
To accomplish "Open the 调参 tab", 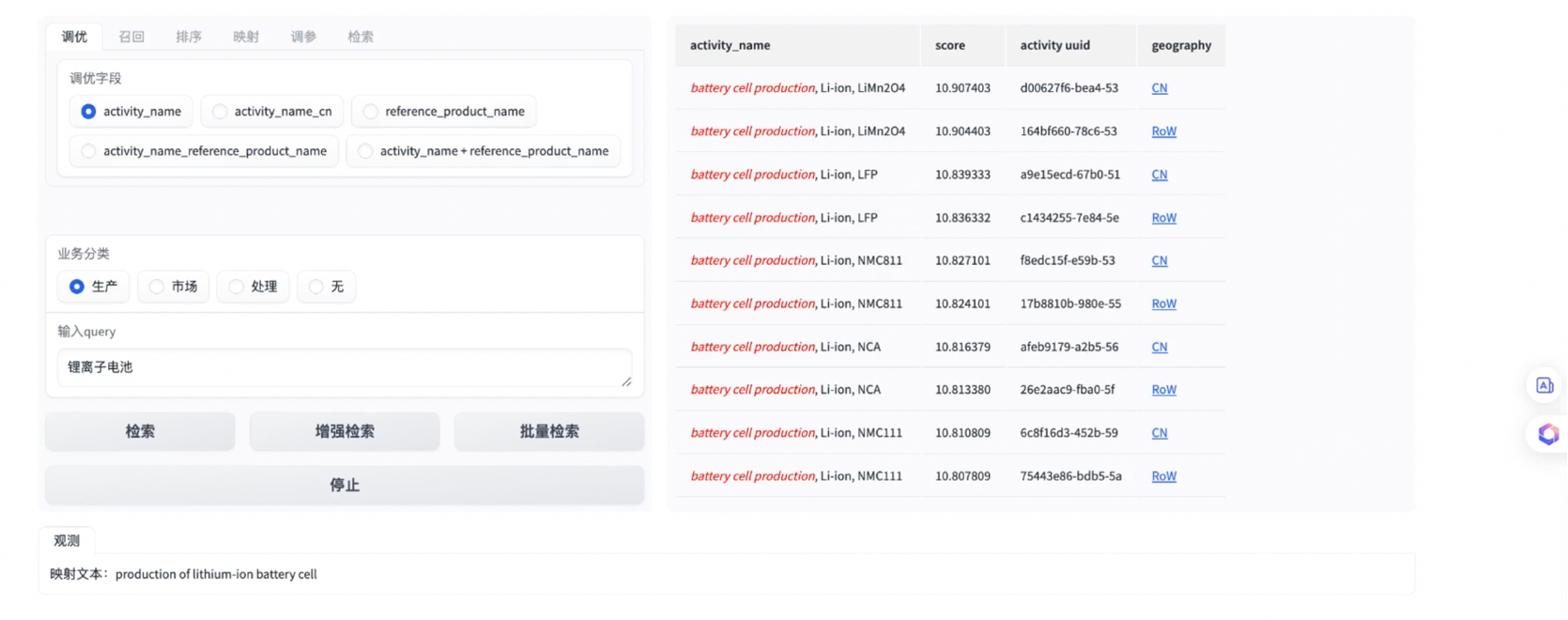I will [x=303, y=37].
